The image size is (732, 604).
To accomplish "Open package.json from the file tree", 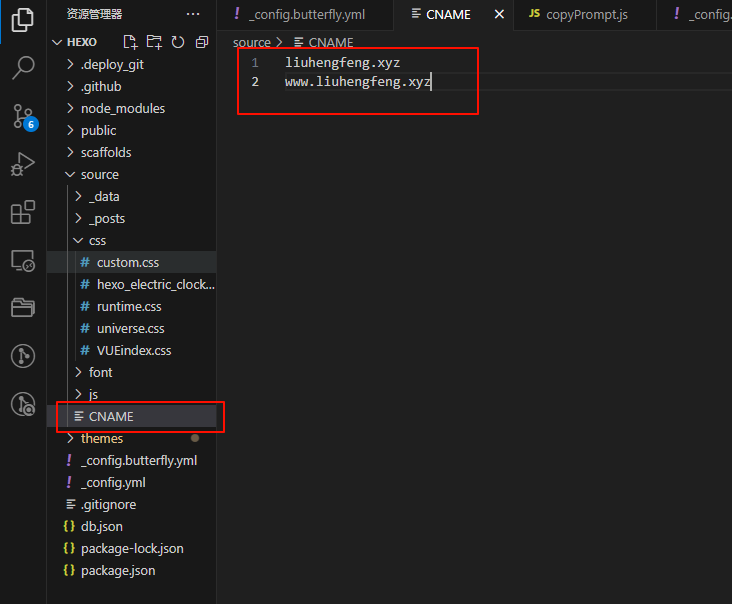I will click(x=117, y=570).
